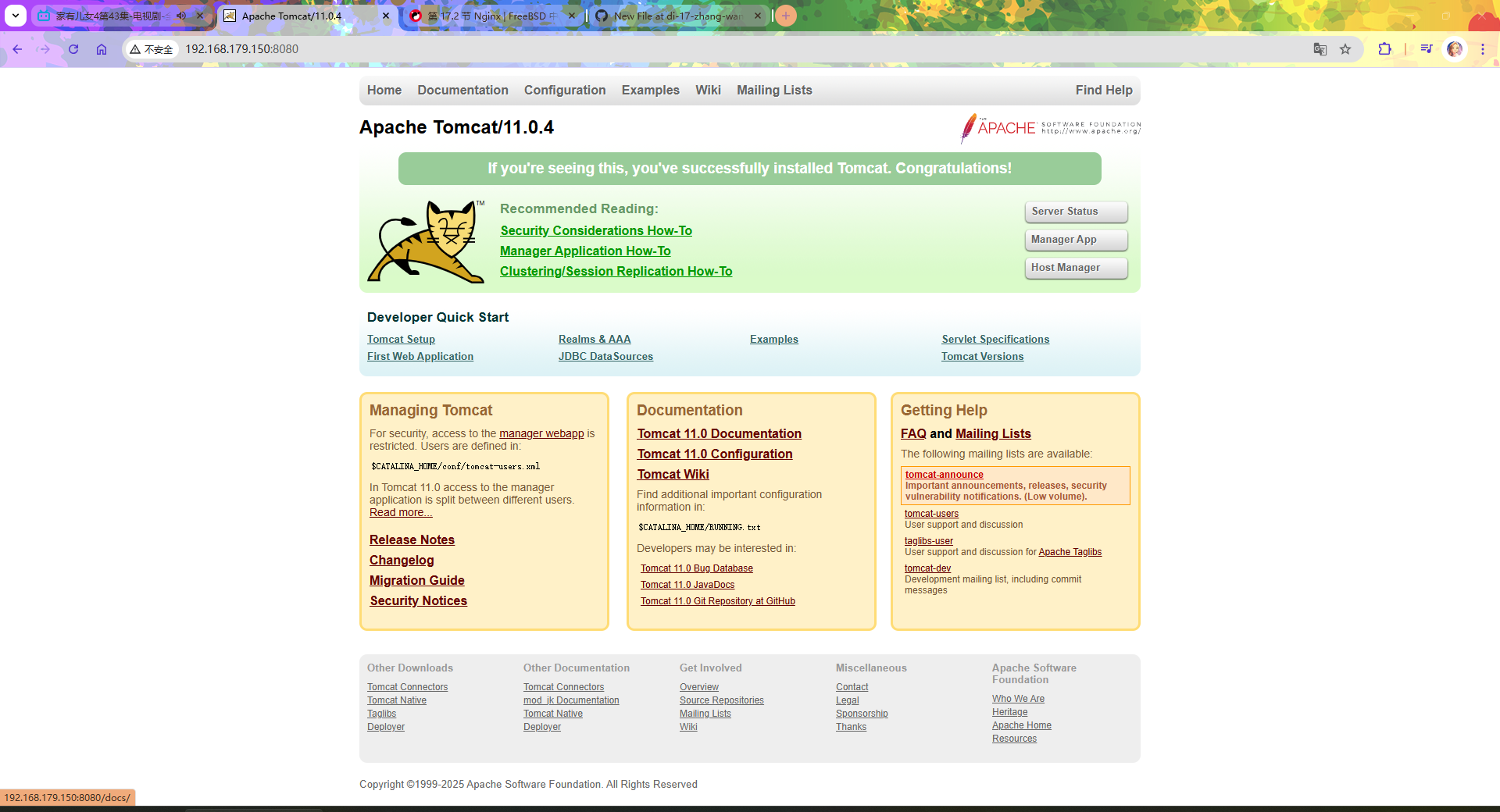Open Wiki in Tomcat navigation bar
Image resolution: width=1500 pixels, height=812 pixels.
tap(708, 91)
